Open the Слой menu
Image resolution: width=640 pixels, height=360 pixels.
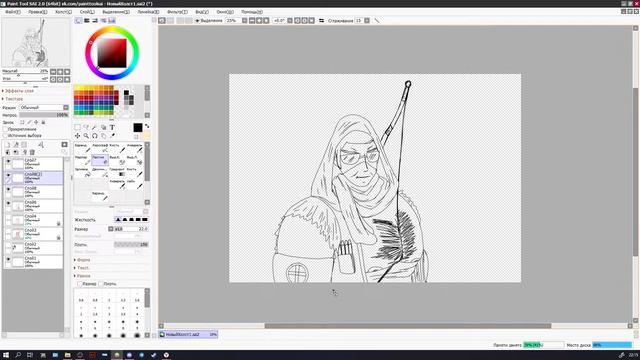tap(87, 12)
